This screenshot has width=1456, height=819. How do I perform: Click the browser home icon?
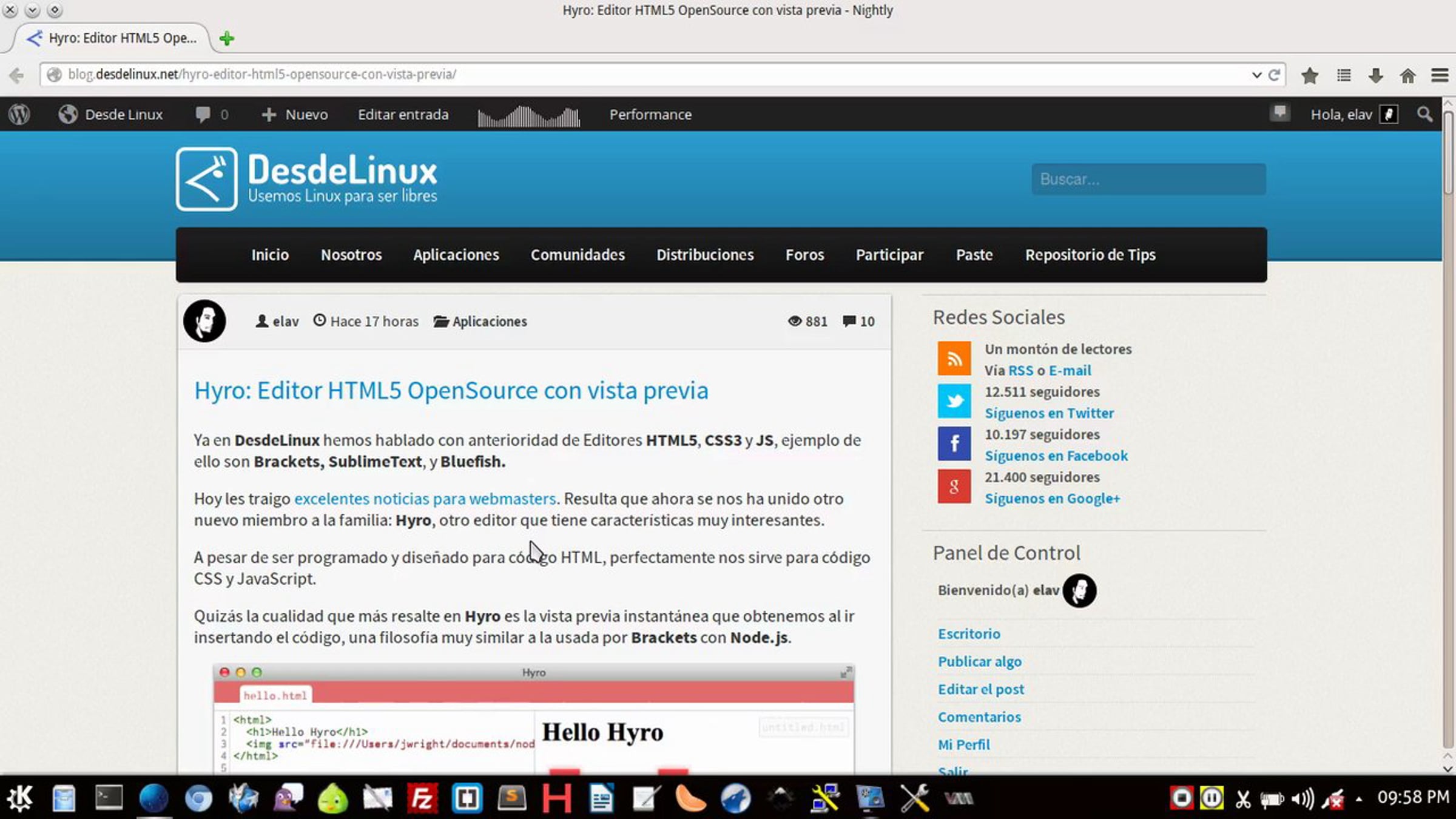point(1408,75)
